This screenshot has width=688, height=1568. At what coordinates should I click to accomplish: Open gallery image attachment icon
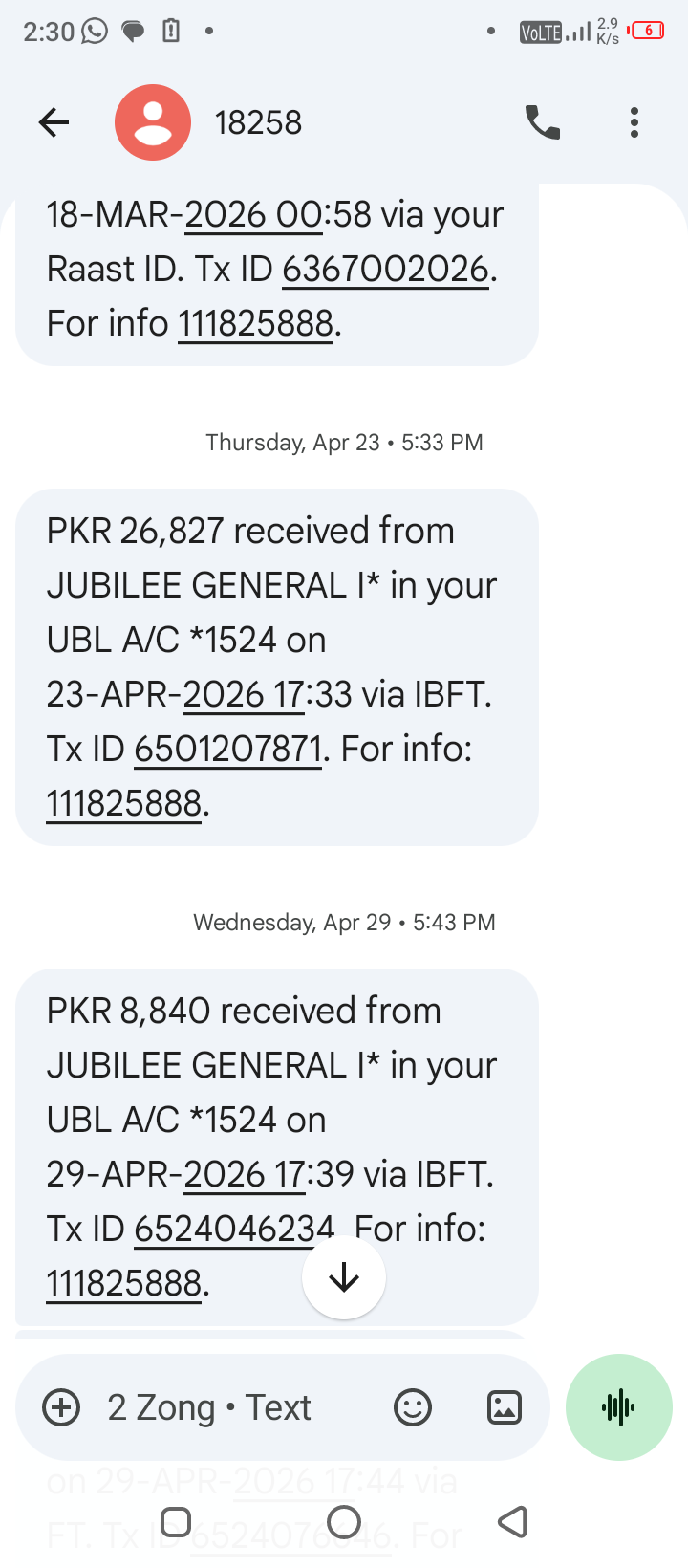click(505, 1407)
